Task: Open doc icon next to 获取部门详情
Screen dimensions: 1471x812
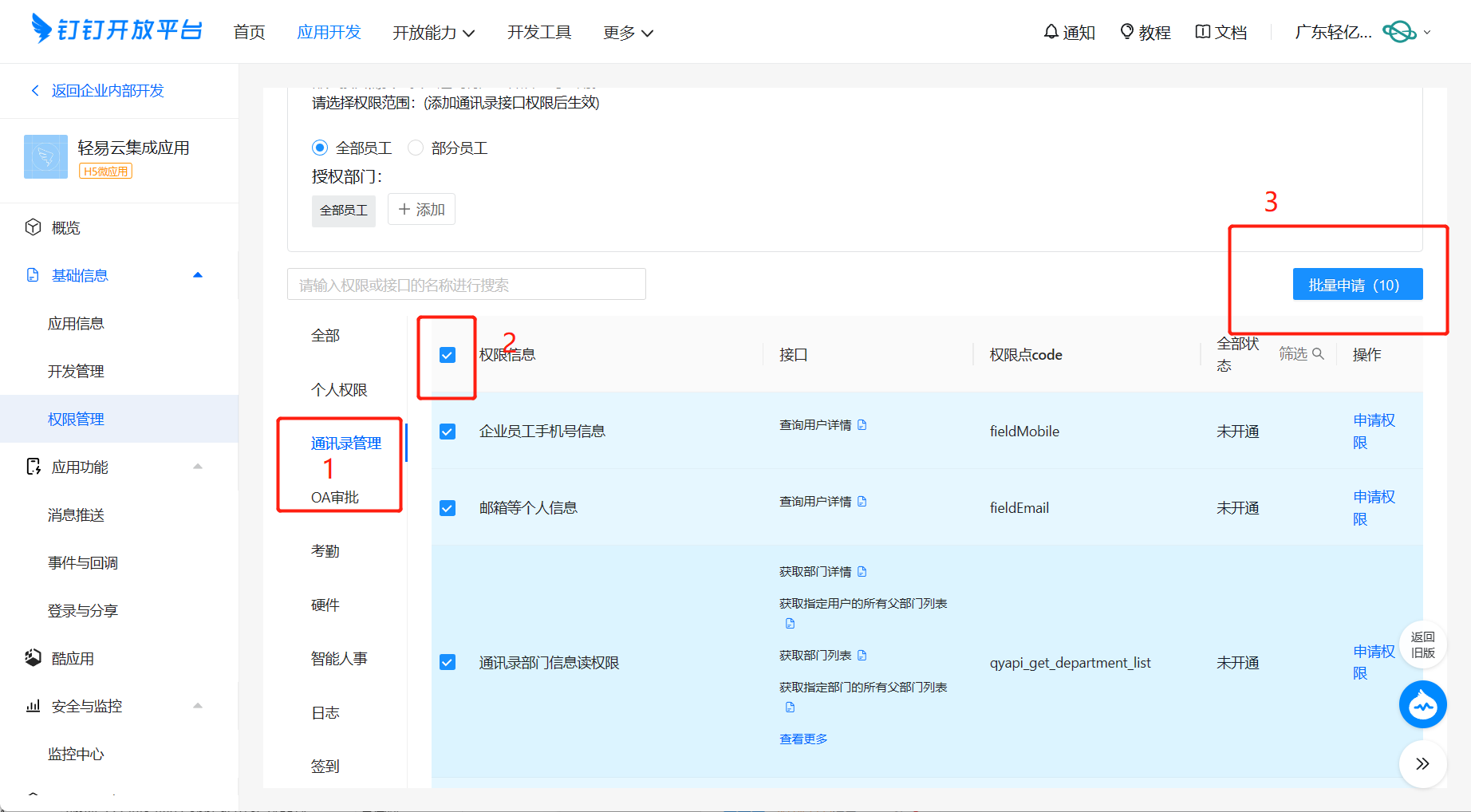Action: point(862,572)
